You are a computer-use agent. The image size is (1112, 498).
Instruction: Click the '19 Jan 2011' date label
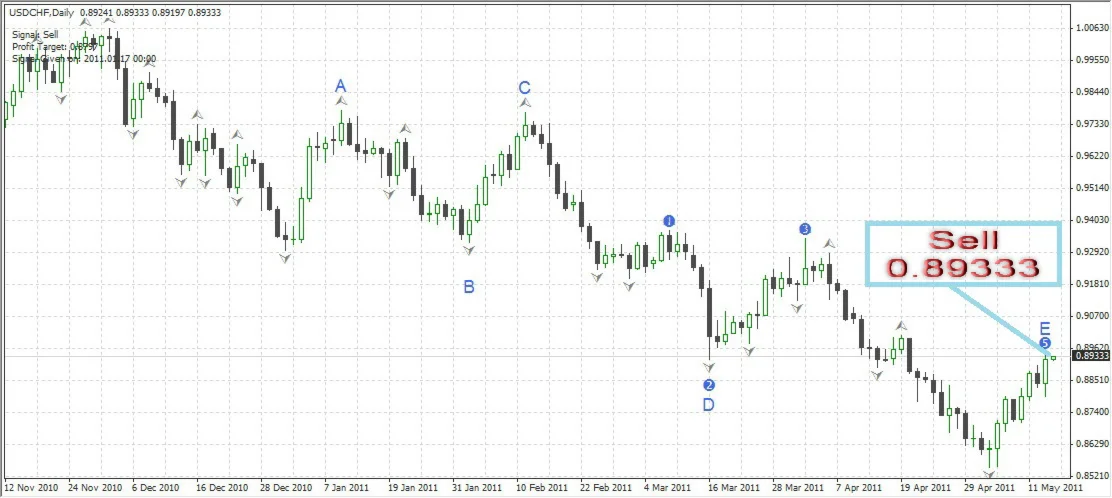413,488
